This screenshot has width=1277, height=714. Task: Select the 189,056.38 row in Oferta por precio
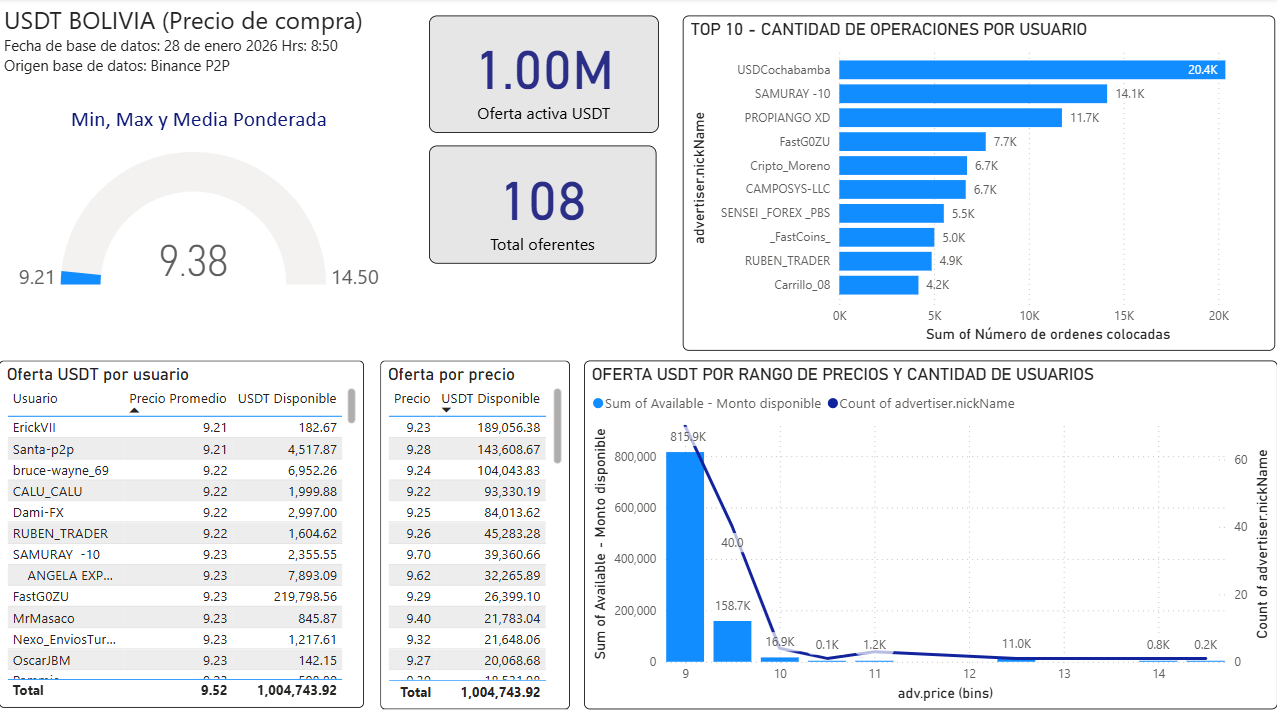[x=470, y=428]
